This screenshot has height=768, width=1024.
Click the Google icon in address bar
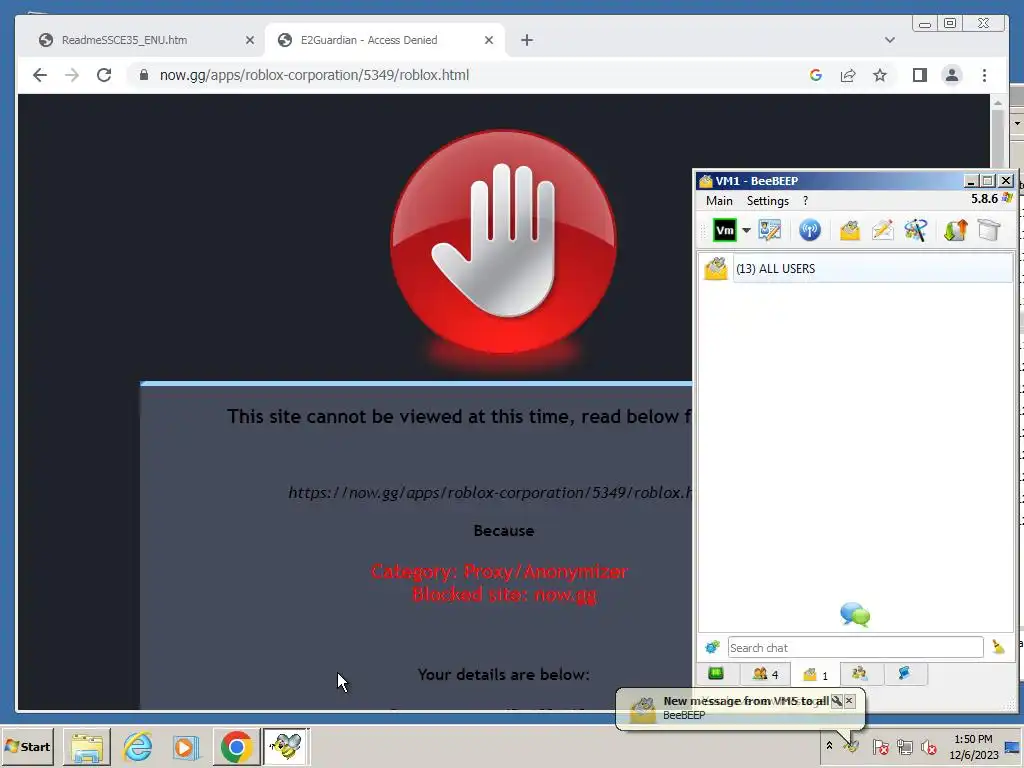(815, 75)
